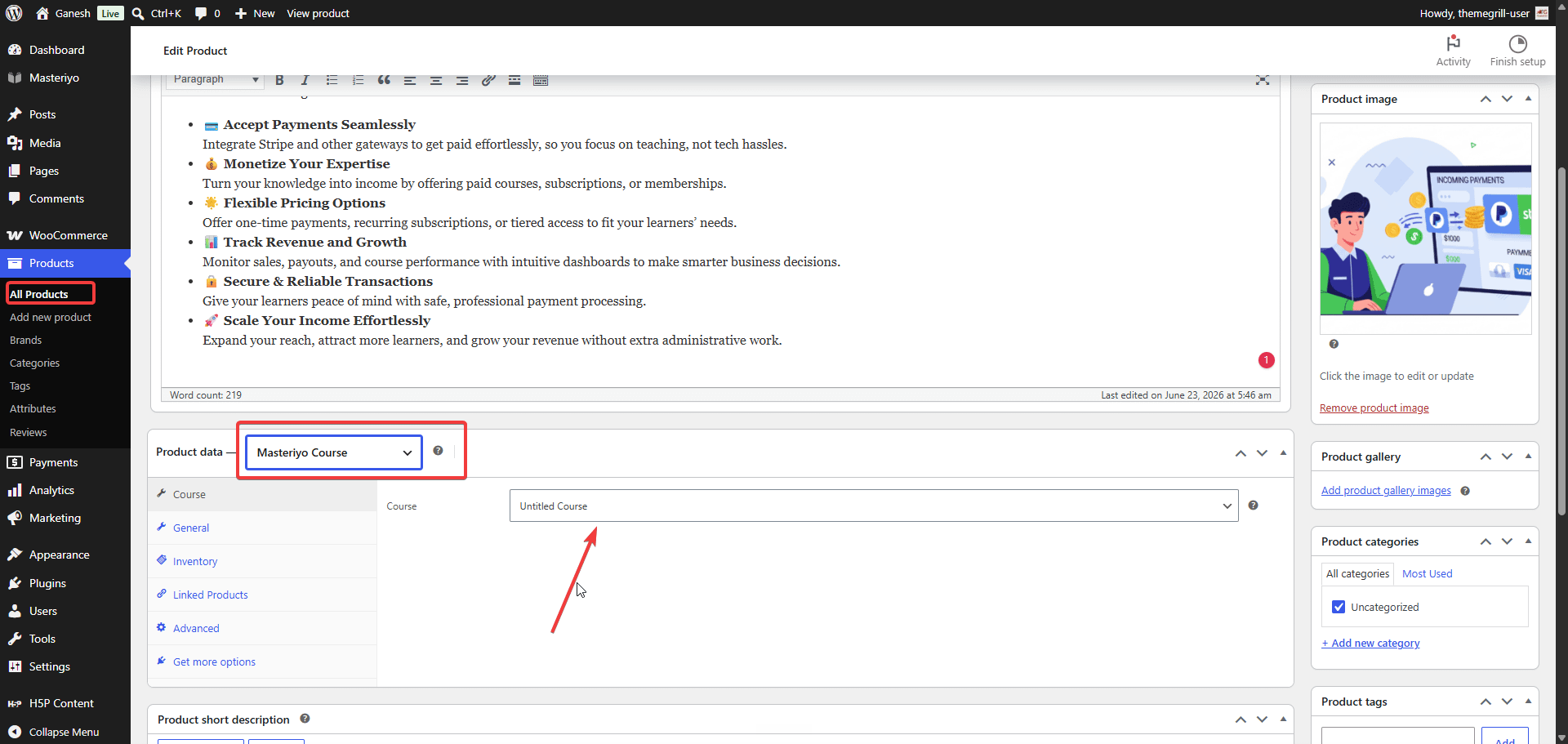Click the red notification badge in editor

tap(1266, 360)
